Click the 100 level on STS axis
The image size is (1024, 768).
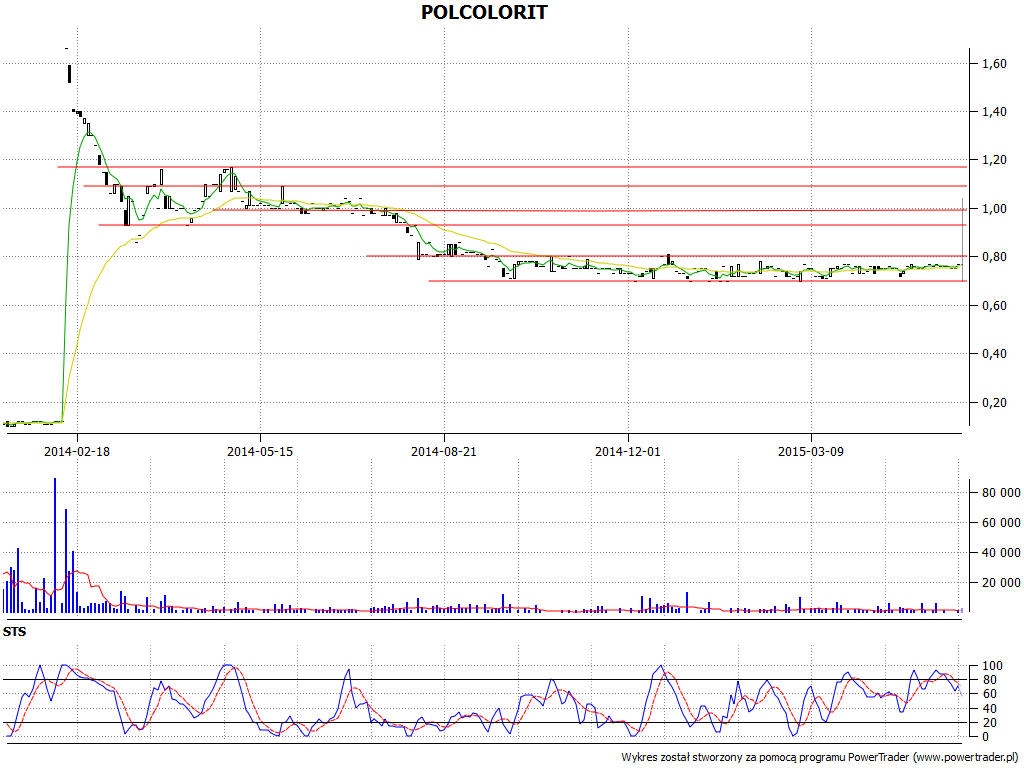(x=992, y=666)
